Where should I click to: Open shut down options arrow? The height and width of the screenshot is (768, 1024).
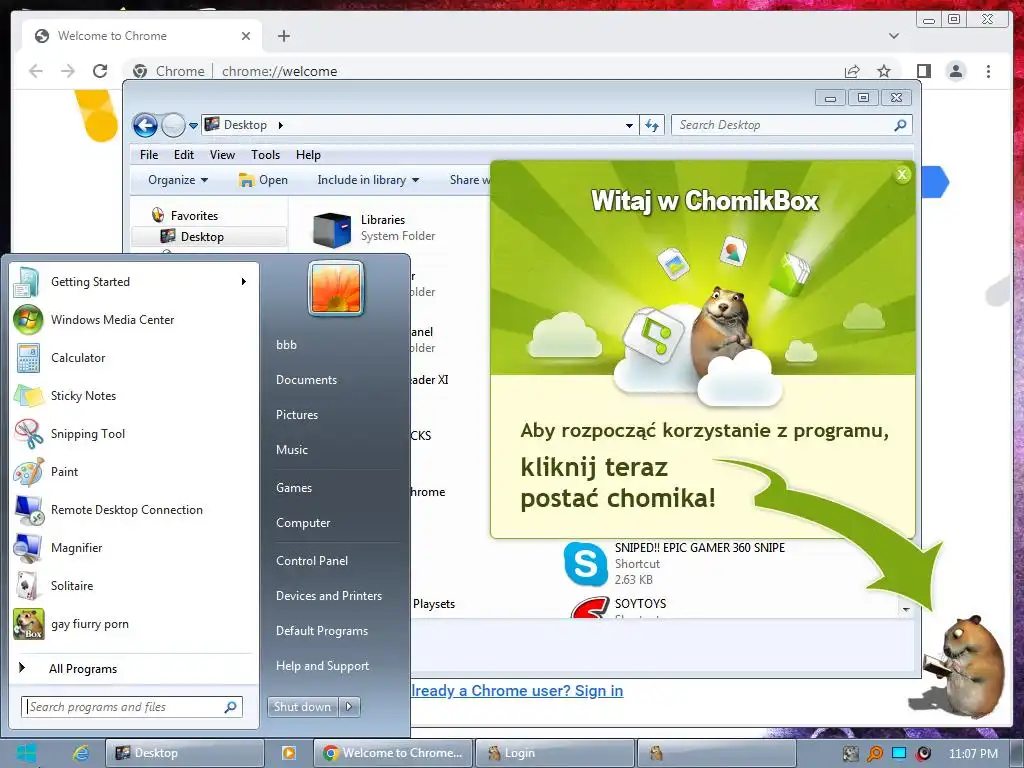coord(349,707)
